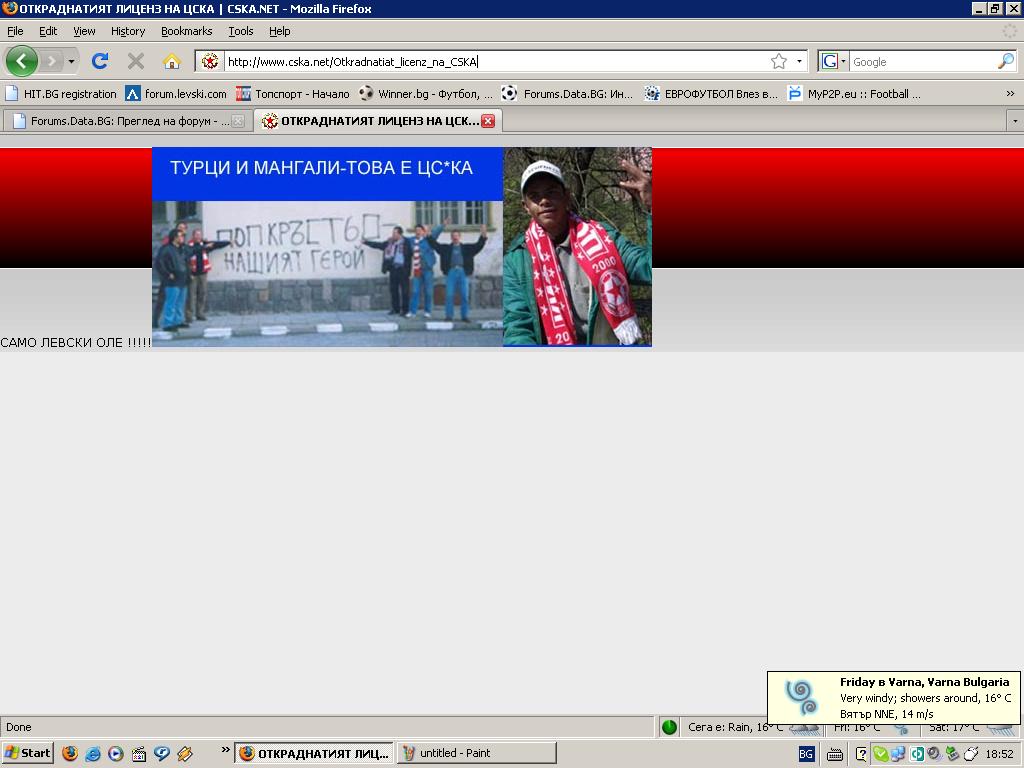Close the active CSKA tab
The height and width of the screenshot is (768, 1024).
(x=488, y=121)
